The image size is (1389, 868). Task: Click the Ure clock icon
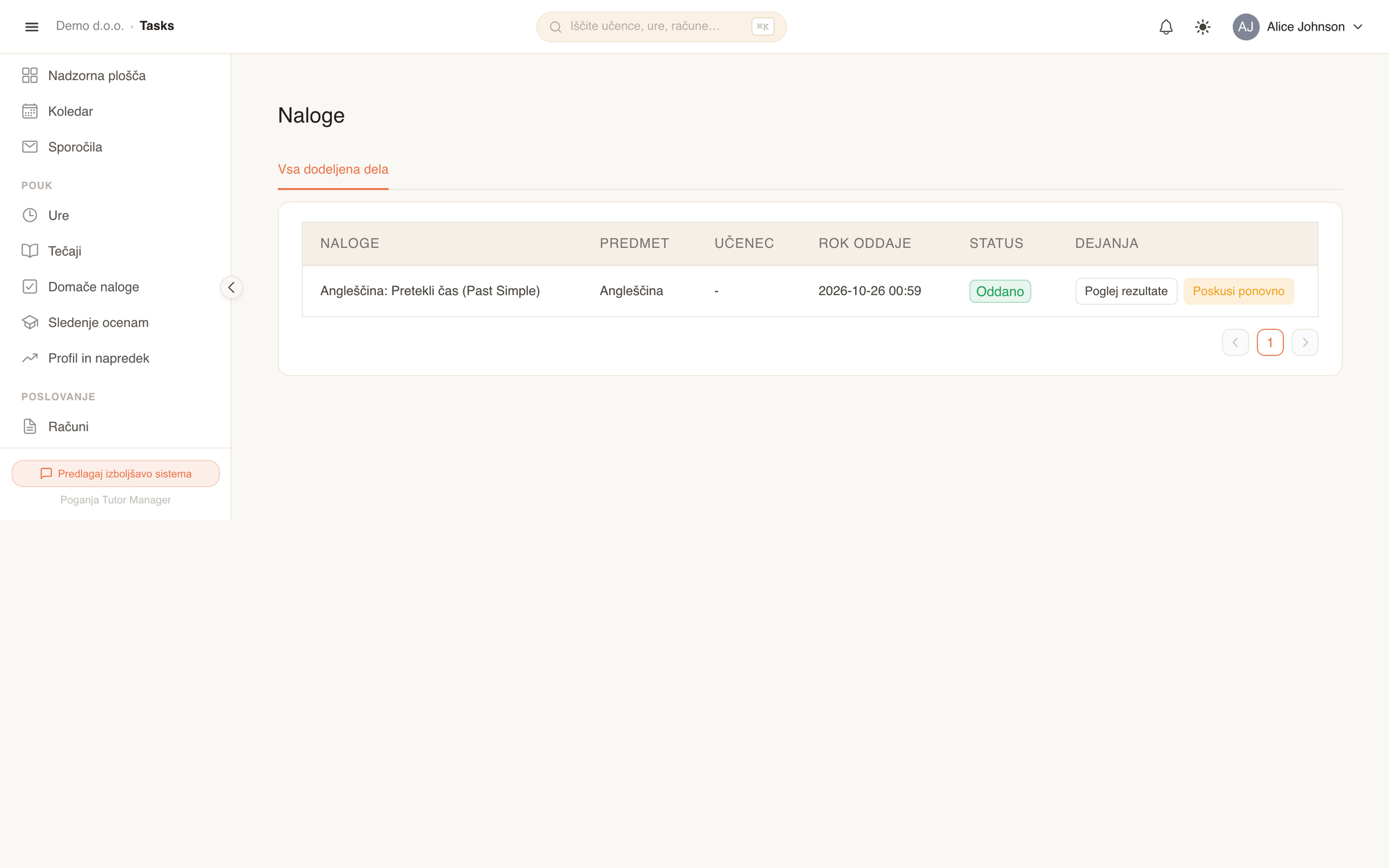coord(30,215)
